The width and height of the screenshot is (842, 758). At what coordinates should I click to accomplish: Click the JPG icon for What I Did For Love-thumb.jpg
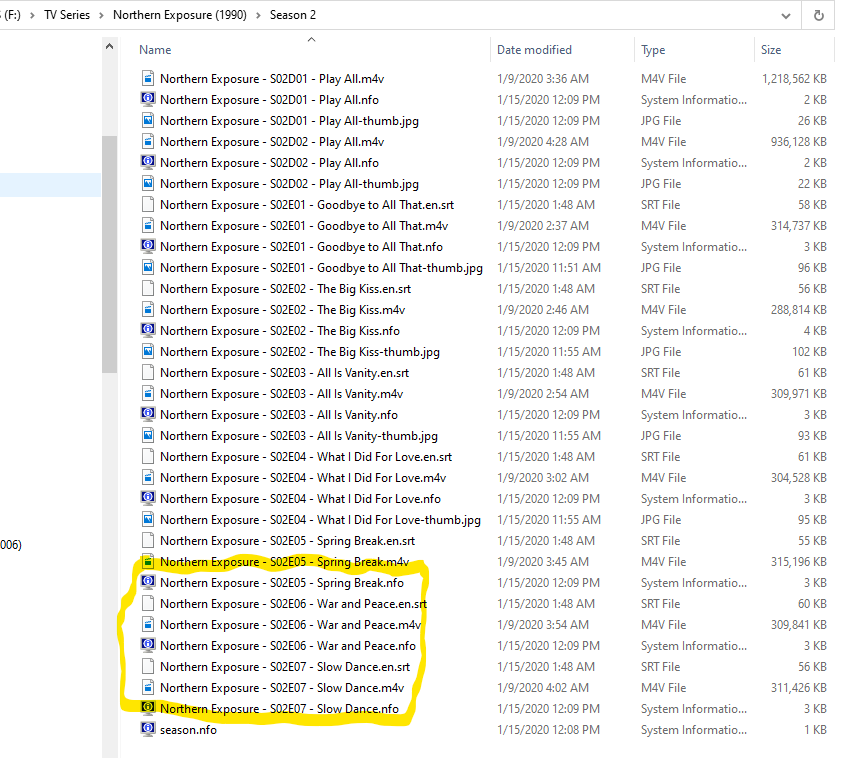pos(148,520)
